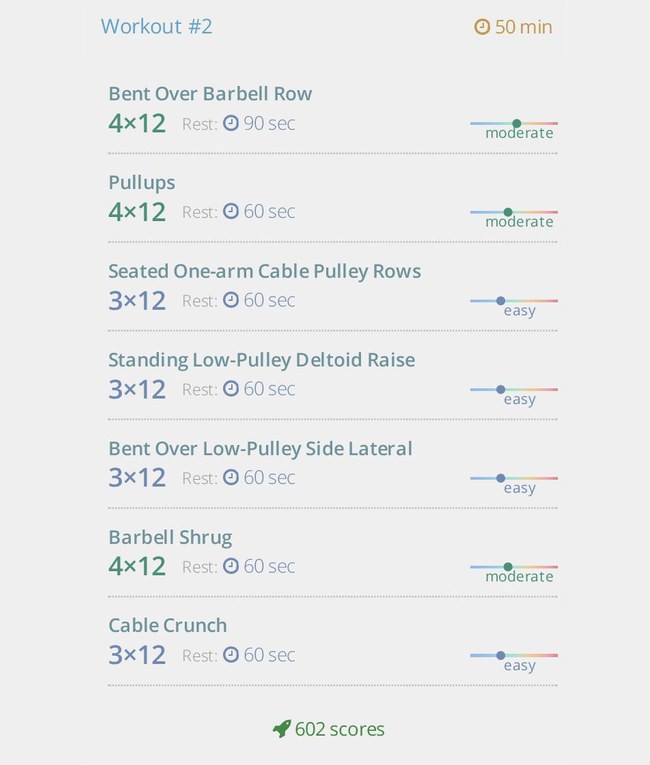Click the rest clock icon for Standing Low-Pulley Deltoid Raise
This screenshot has height=765, width=650.
(x=231, y=389)
